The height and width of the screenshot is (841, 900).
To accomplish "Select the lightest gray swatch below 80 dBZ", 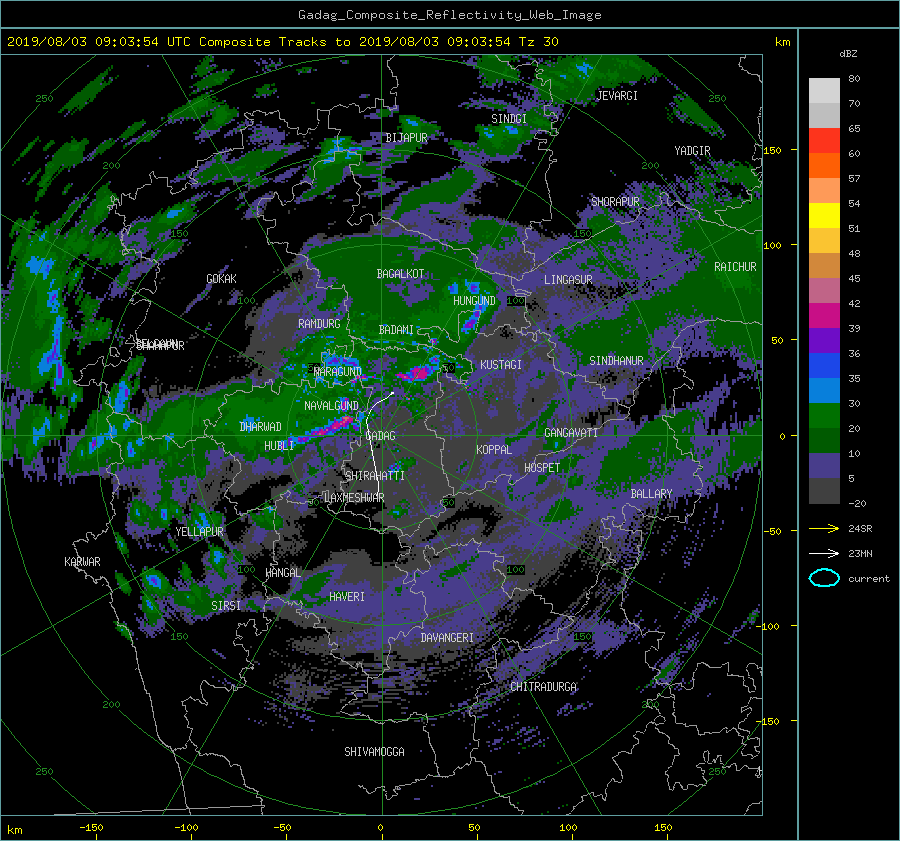I will (824, 91).
